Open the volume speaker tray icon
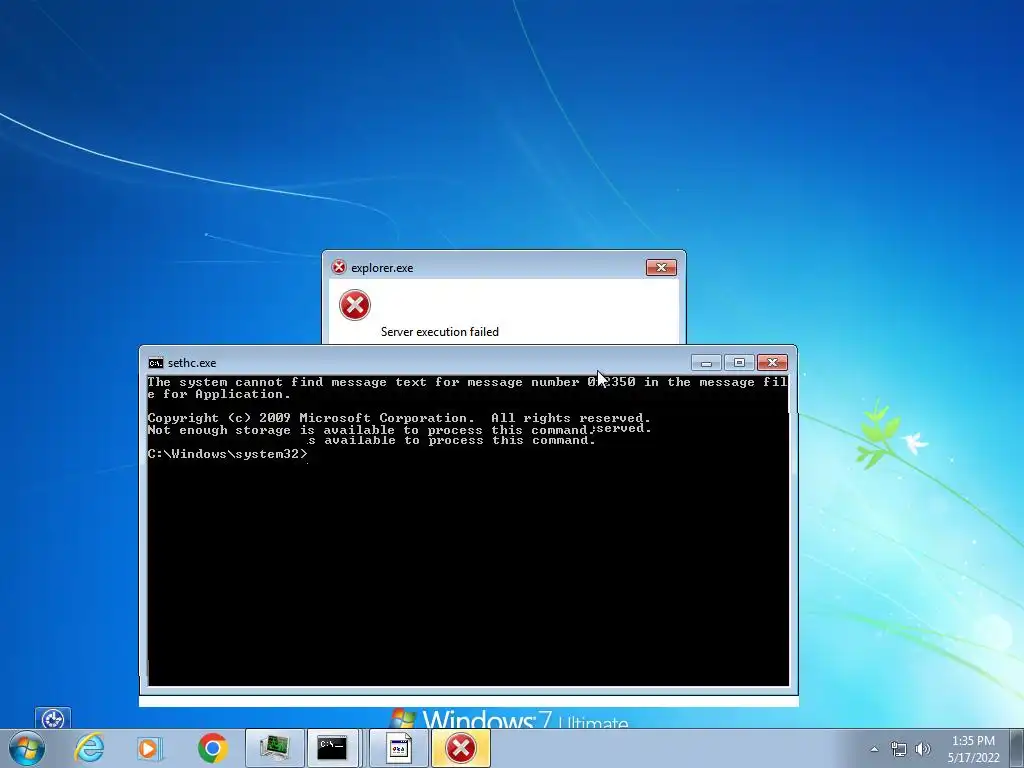The width and height of the screenshot is (1024, 768). coord(922,749)
